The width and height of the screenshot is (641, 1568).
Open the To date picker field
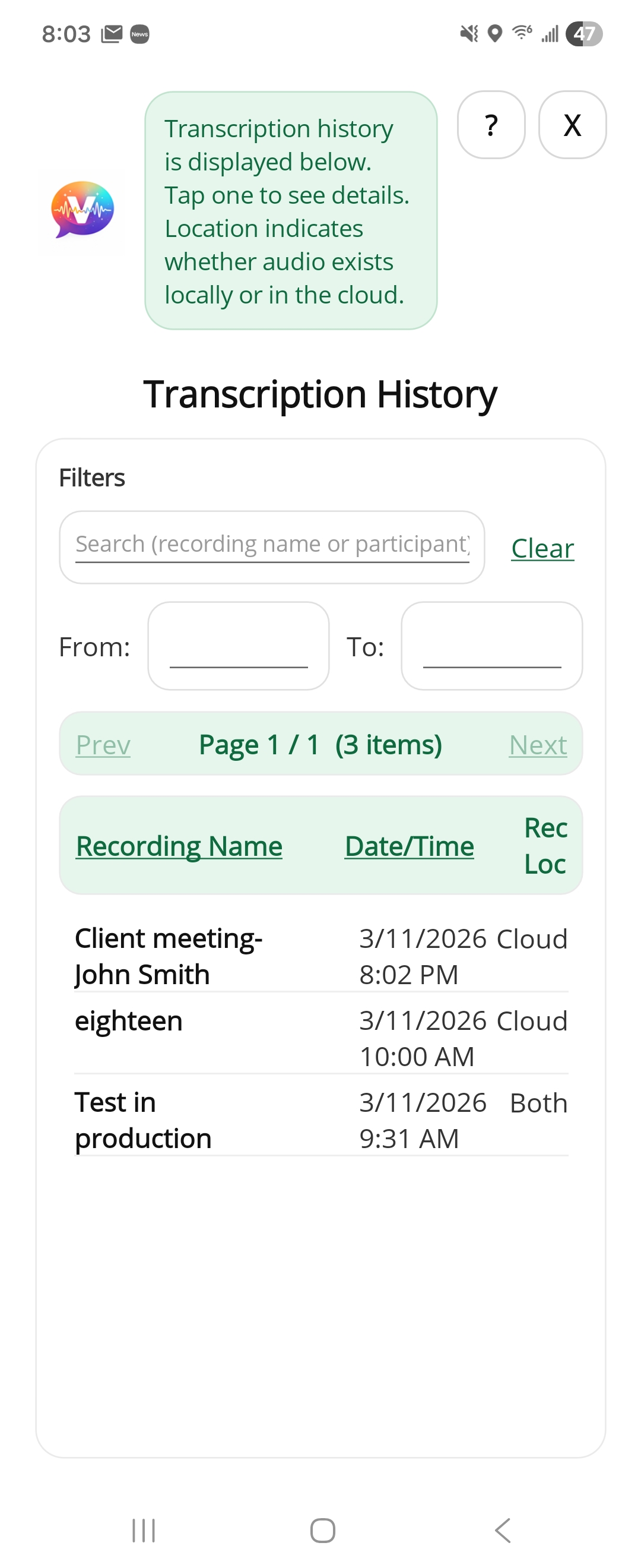point(491,646)
